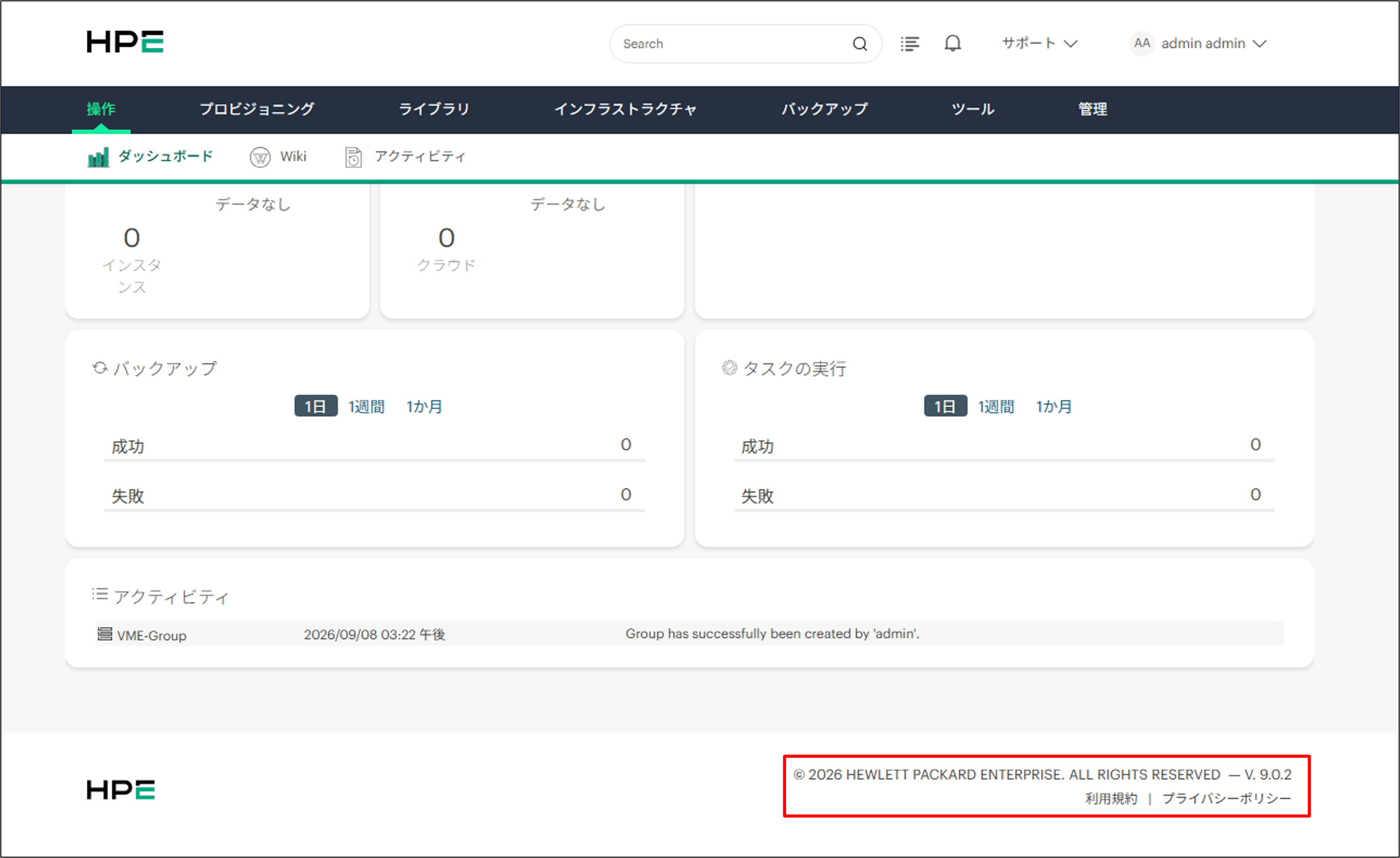Click the アクティビティ document icon in subnav
Viewport: 1400px width, 858px height.
(x=354, y=157)
